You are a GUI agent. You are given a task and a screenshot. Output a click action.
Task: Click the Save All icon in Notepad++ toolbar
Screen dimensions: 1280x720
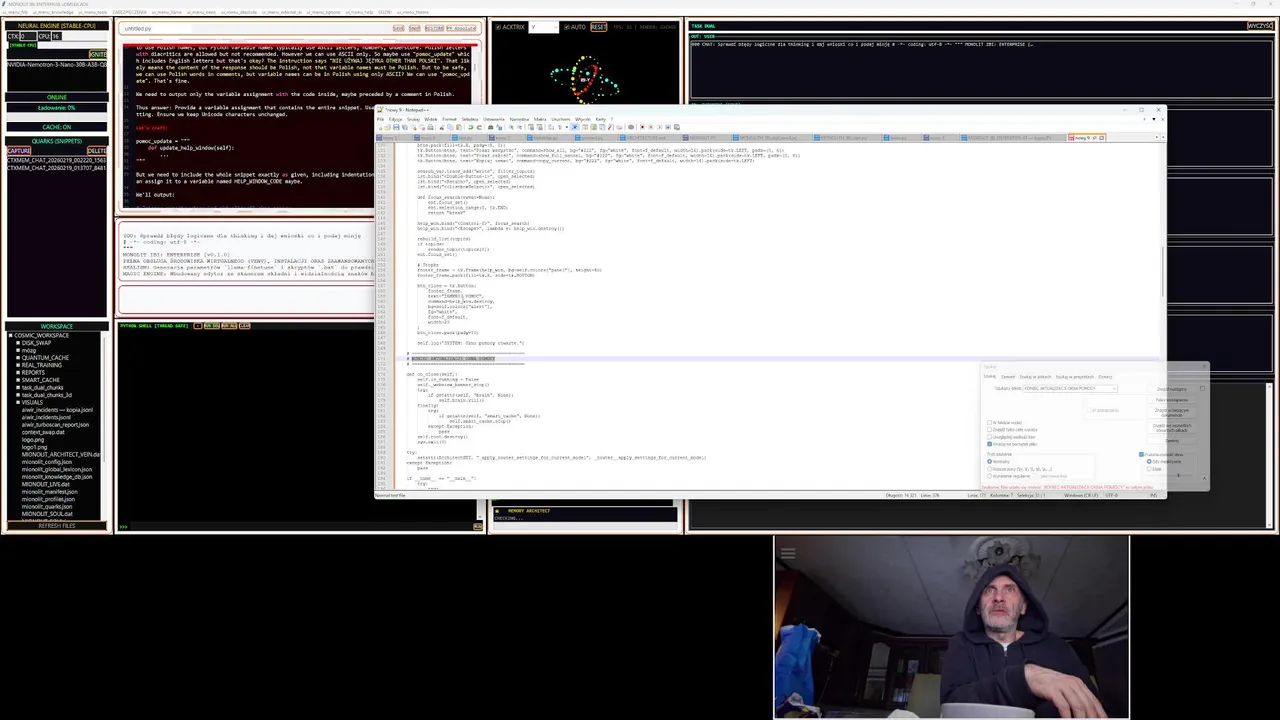coord(405,127)
